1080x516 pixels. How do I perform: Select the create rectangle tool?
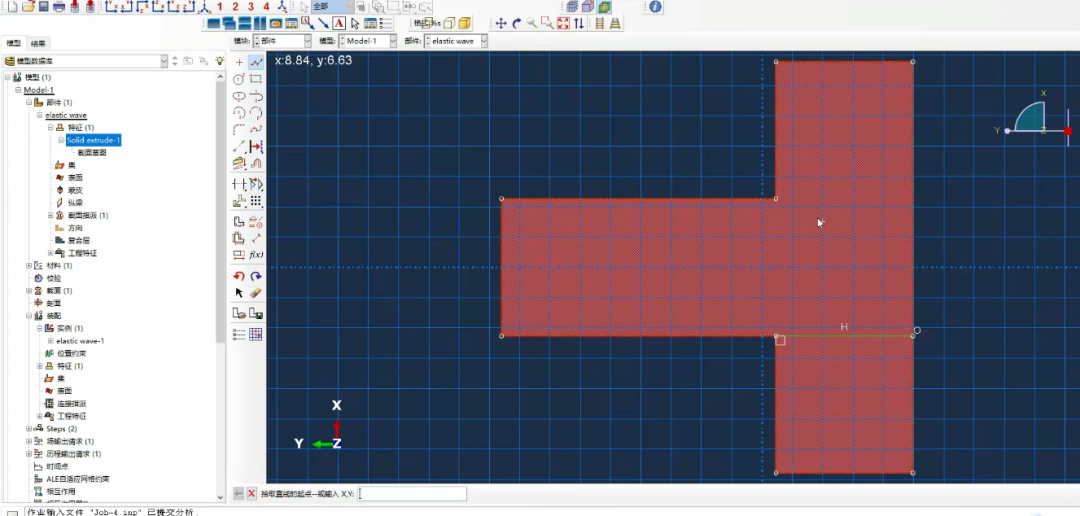click(256, 79)
